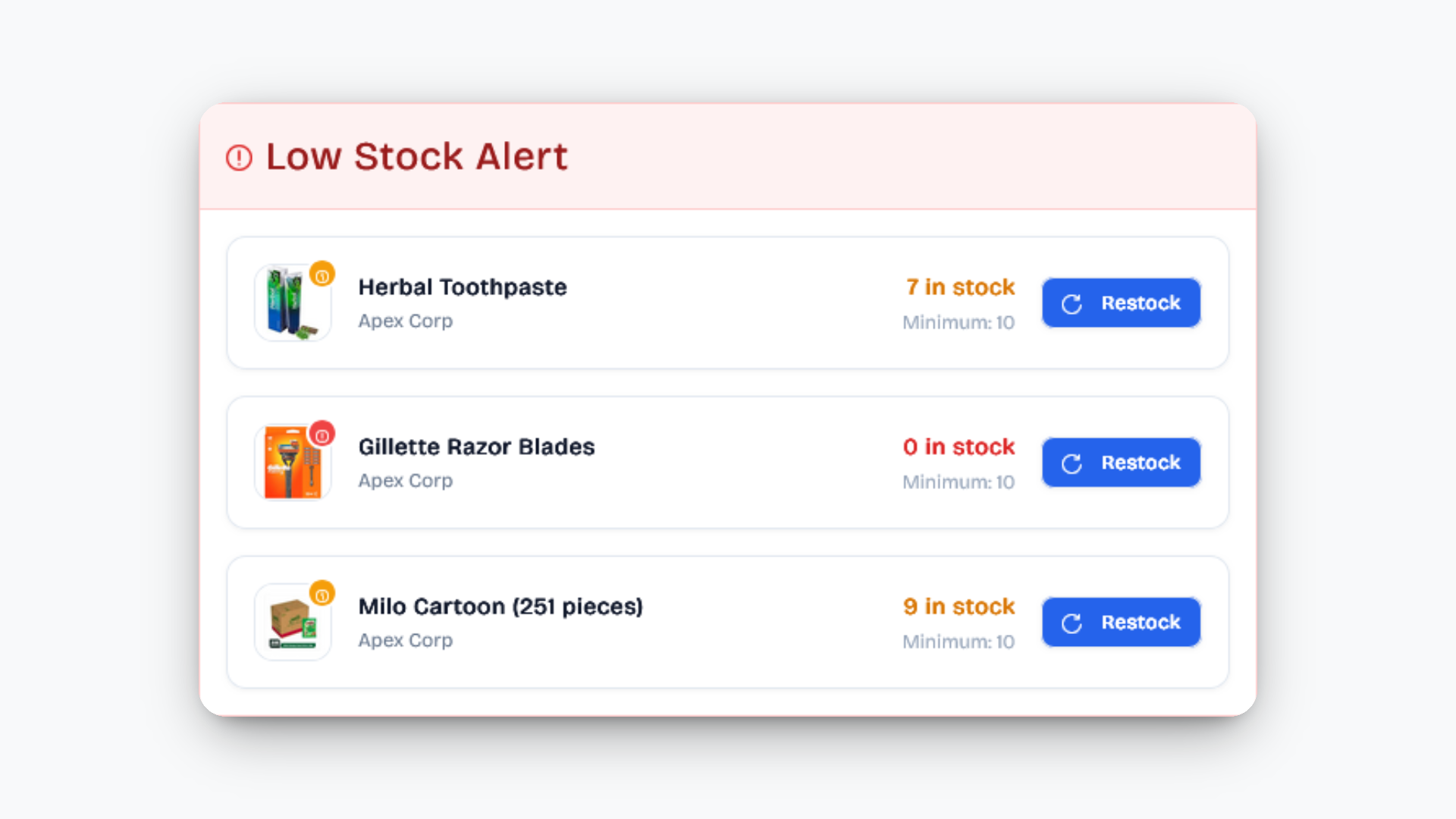Click 'Apex Corp' under Herbal Toothpaste
Screen dimensions: 1456x819
pos(405,321)
